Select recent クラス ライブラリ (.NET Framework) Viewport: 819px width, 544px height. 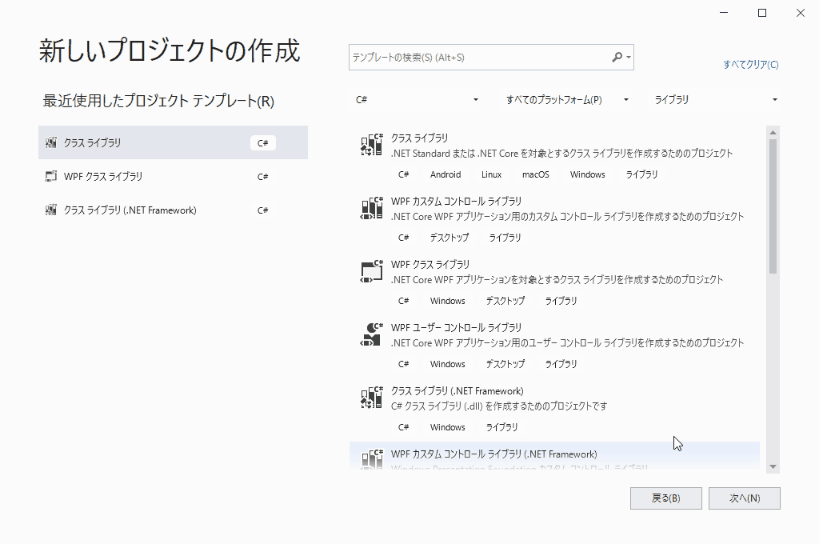pos(173,210)
